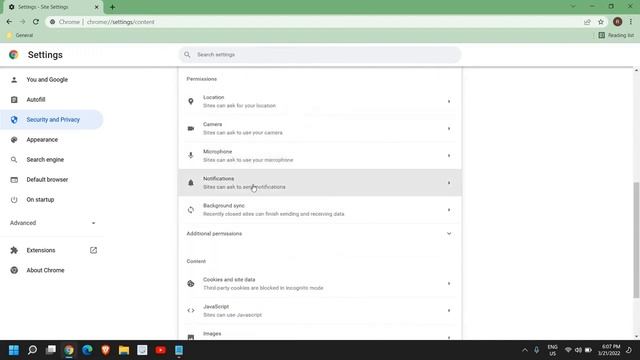Show hidden system tray icons
This screenshot has width=640, height=360.
coord(525,350)
